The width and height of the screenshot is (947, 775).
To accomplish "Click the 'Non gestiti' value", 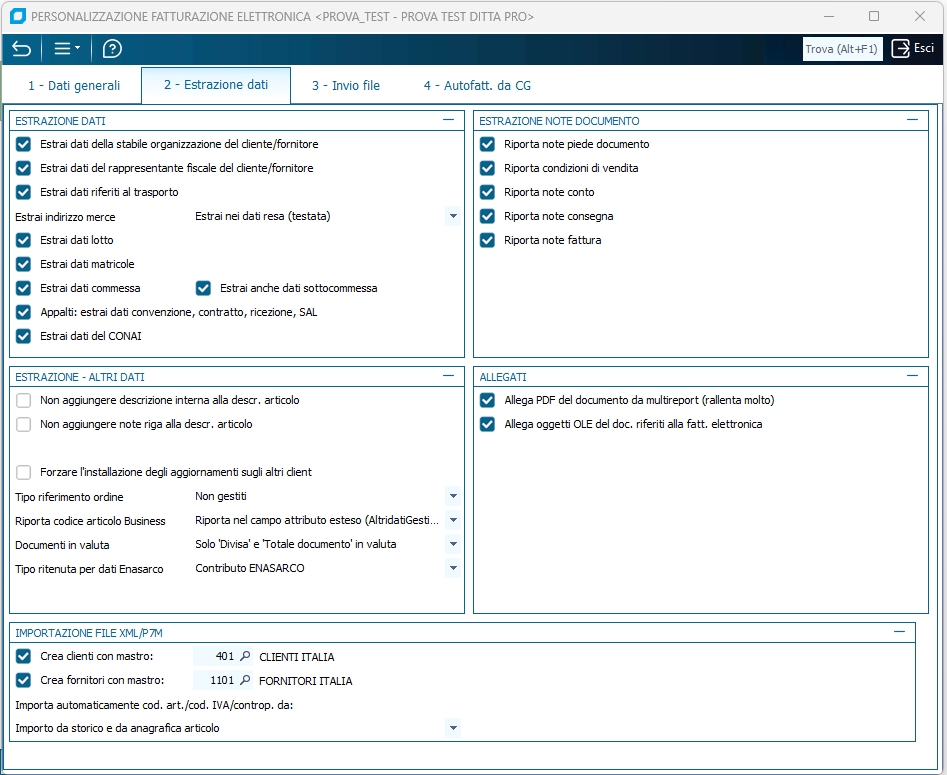I will point(221,497).
